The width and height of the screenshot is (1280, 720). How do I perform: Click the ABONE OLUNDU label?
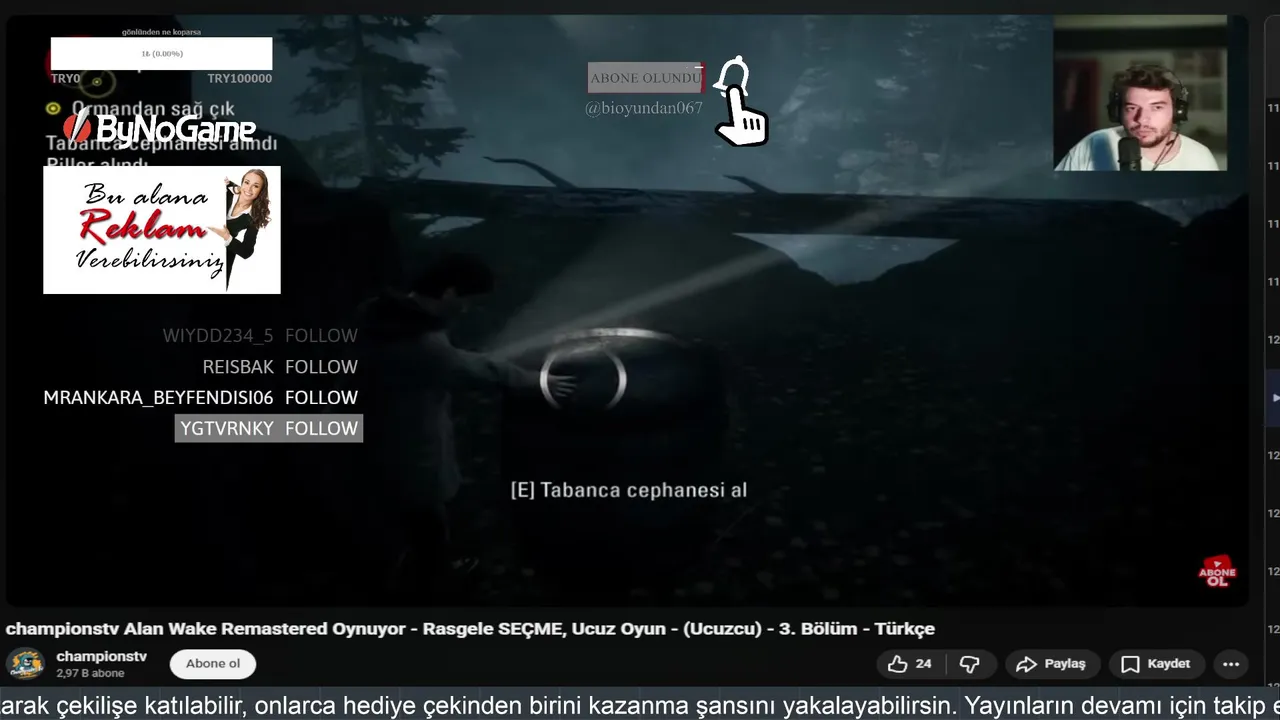(x=645, y=78)
